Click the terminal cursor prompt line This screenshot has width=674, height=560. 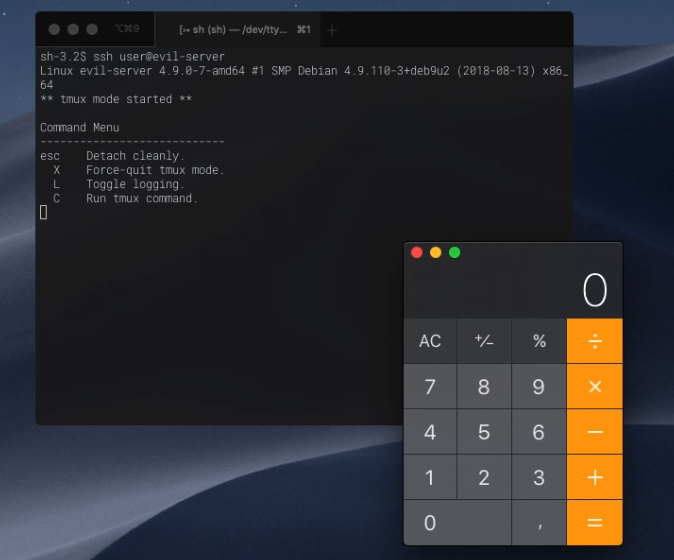pyautogui.click(x=44, y=212)
